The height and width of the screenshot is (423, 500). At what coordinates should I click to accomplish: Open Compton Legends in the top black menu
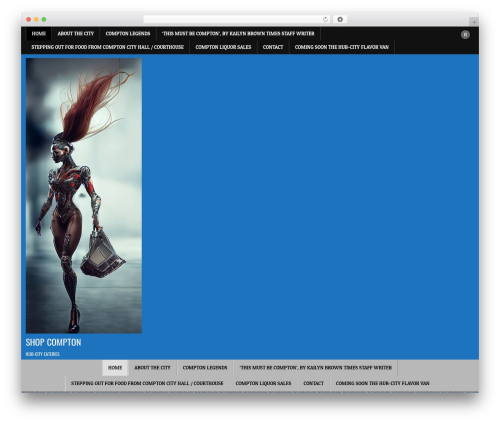pyautogui.click(x=128, y=34)
